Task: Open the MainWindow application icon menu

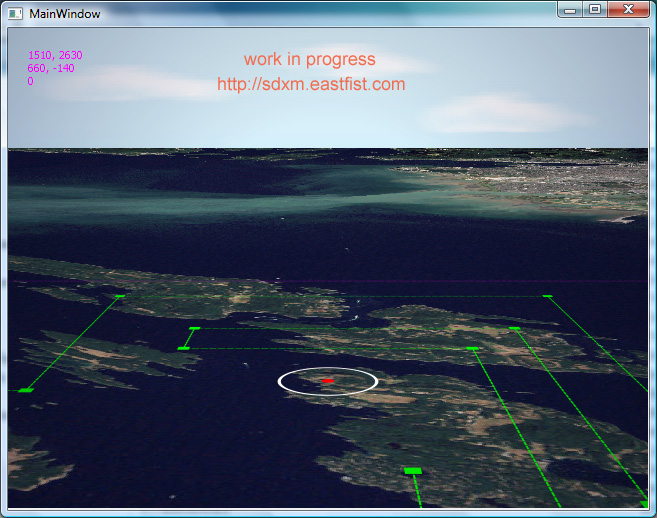Action: [17, 13]
